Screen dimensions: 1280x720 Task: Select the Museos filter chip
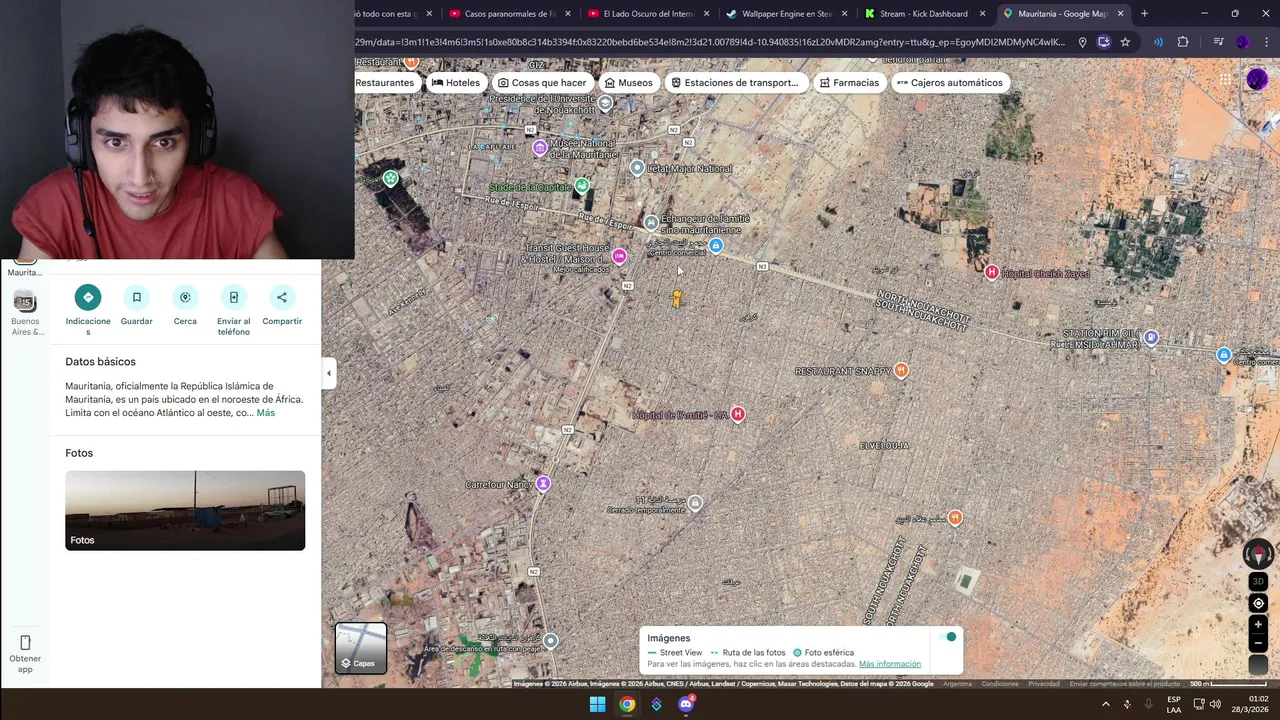[x=628, y=83]
